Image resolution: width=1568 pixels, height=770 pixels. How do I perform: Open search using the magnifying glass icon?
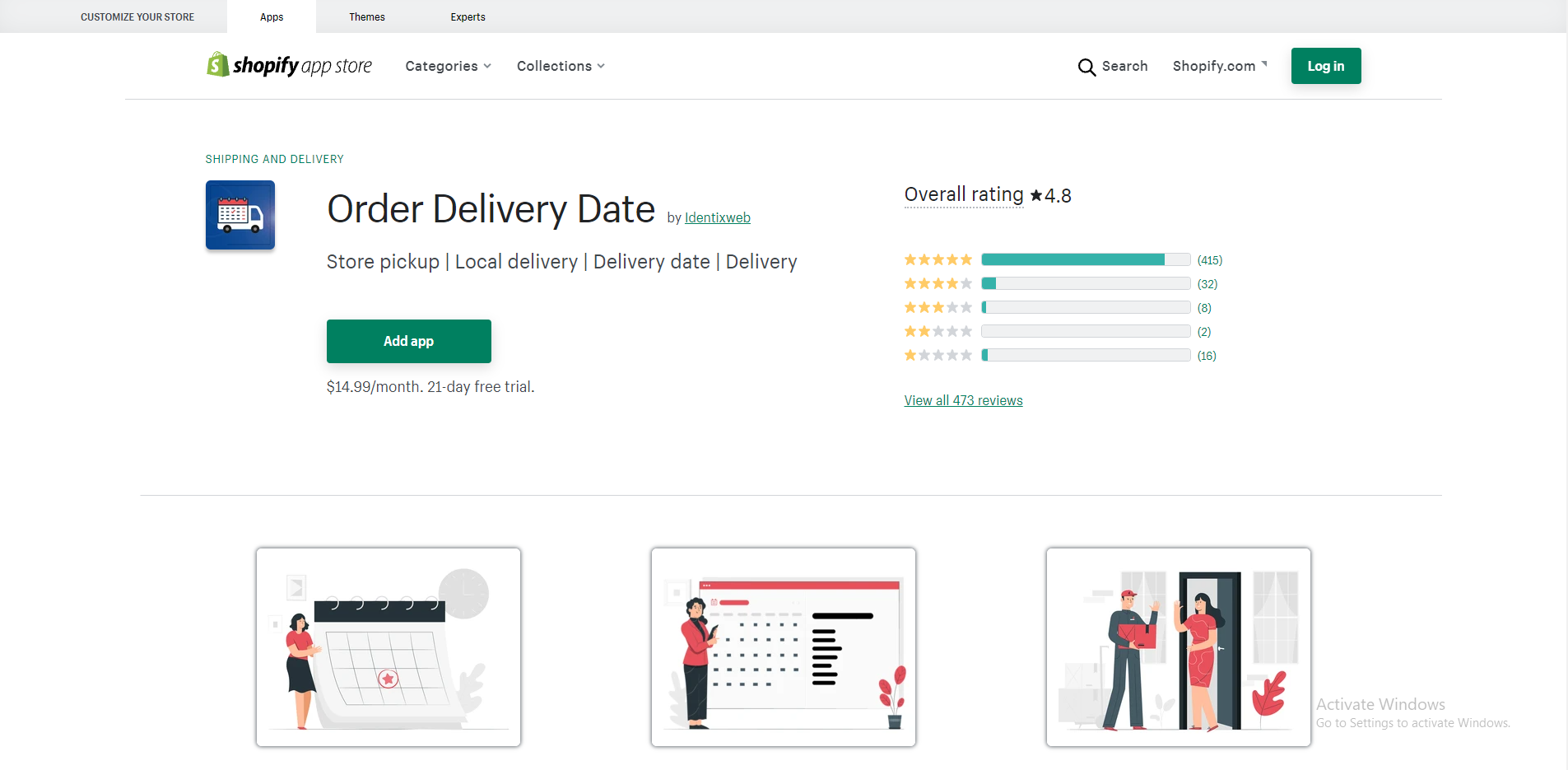tap(1086, 67)
